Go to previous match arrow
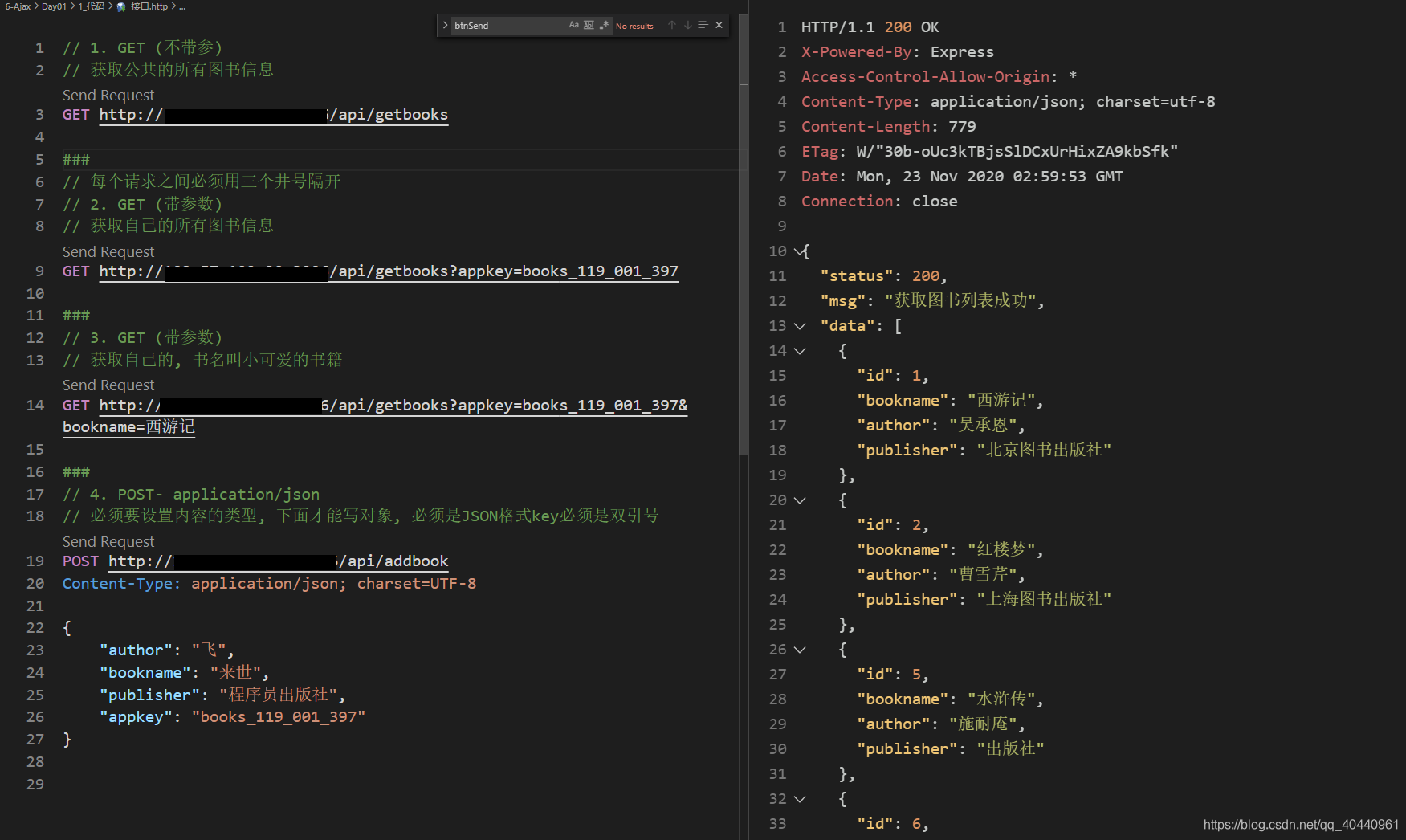 [x=672, y=25]
